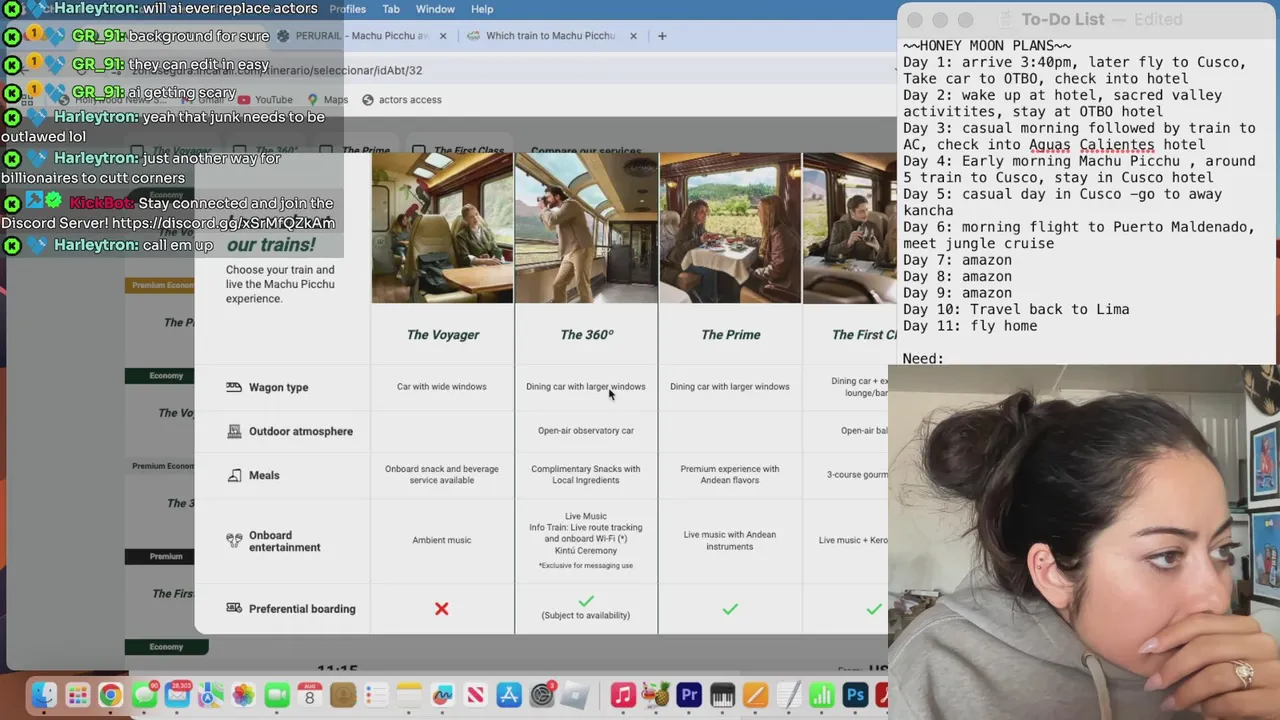The height and width of the screenshot is (720, 1280).
Task: Switch to the PERURAIL Machu Picchu tab
Action: pos(362,36)
